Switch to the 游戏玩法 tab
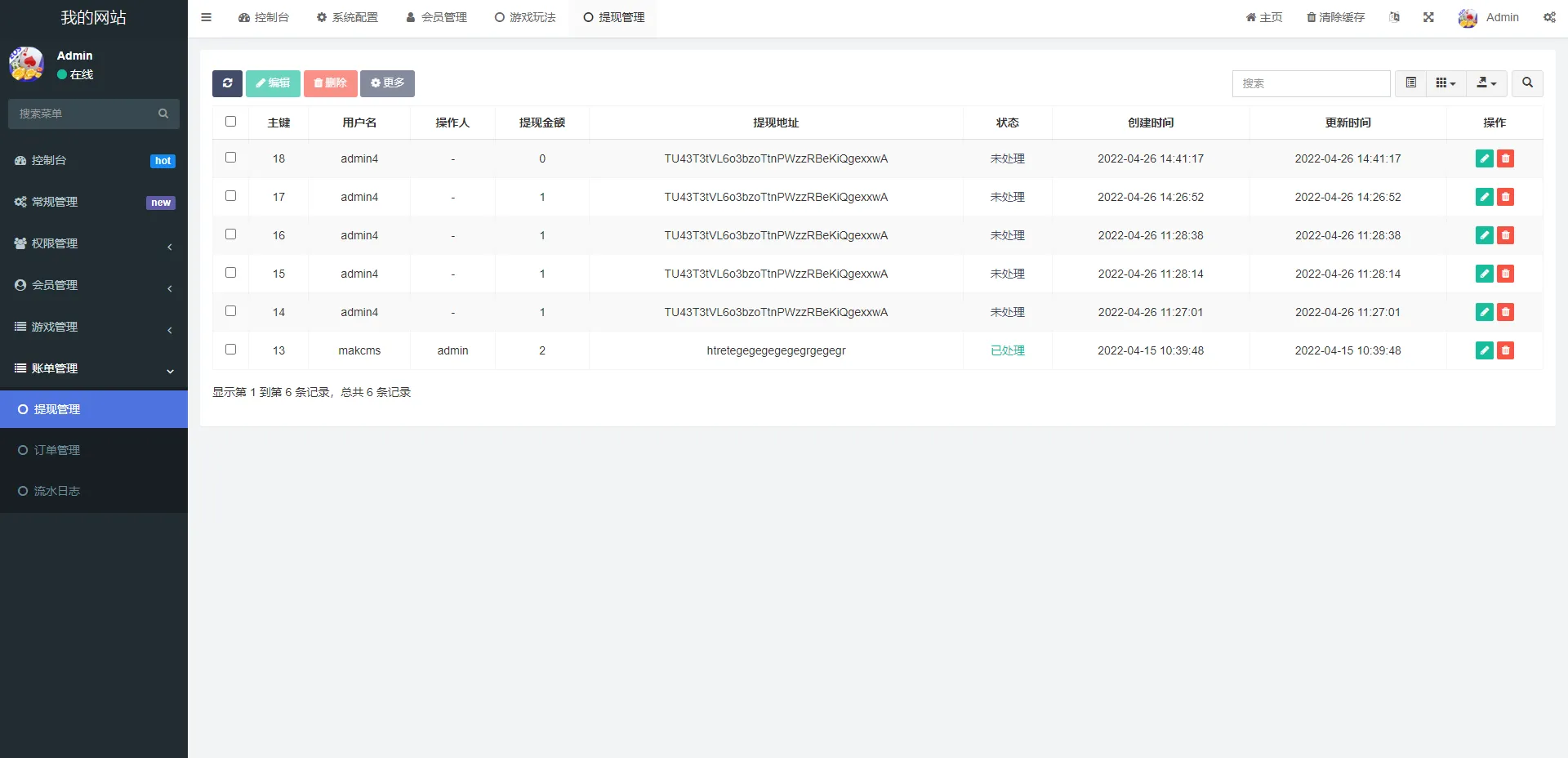The height and width of the screenshot is (758, 1568). tap(525, 17)
